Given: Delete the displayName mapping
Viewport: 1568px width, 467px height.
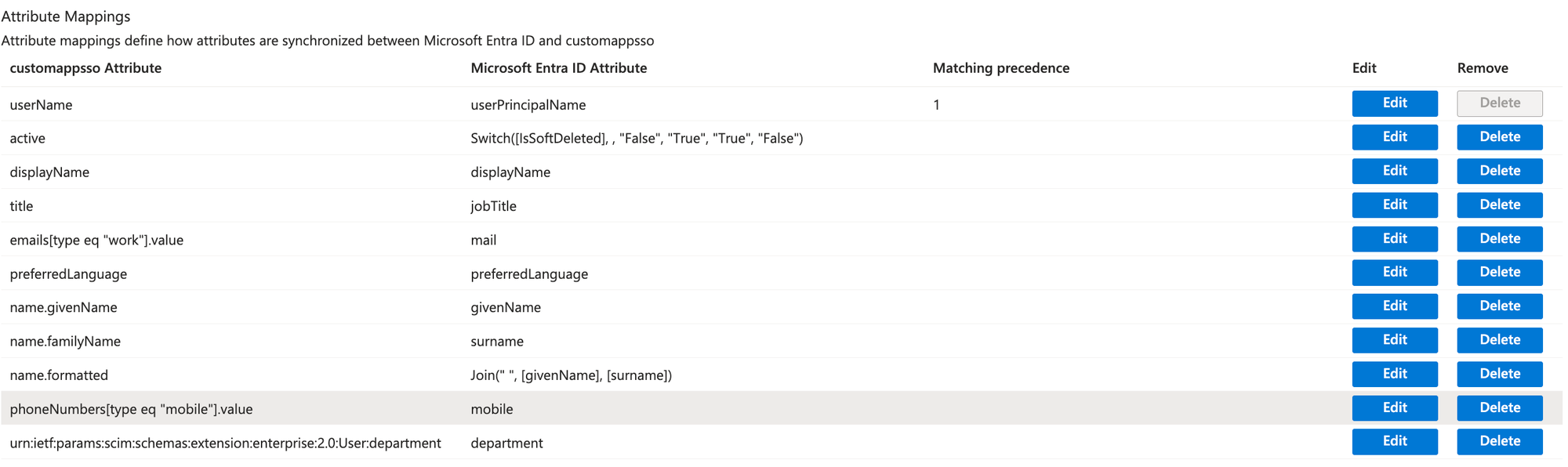Looking at the screenshot, I should pos(1499,171).
